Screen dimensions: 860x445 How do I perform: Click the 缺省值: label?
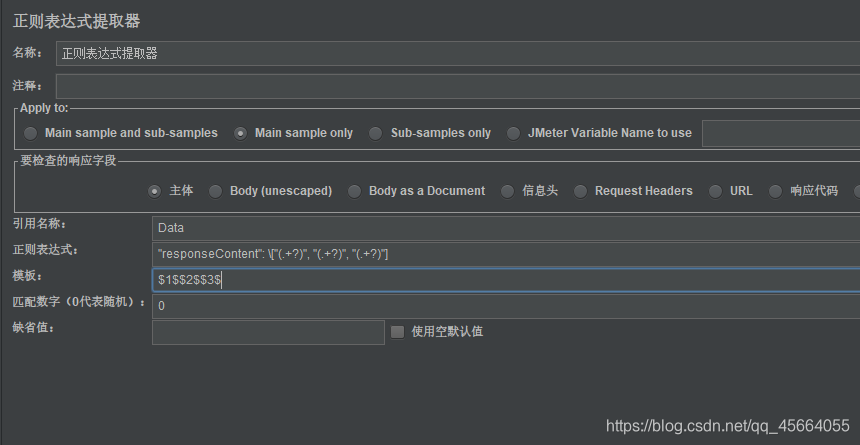33,328
